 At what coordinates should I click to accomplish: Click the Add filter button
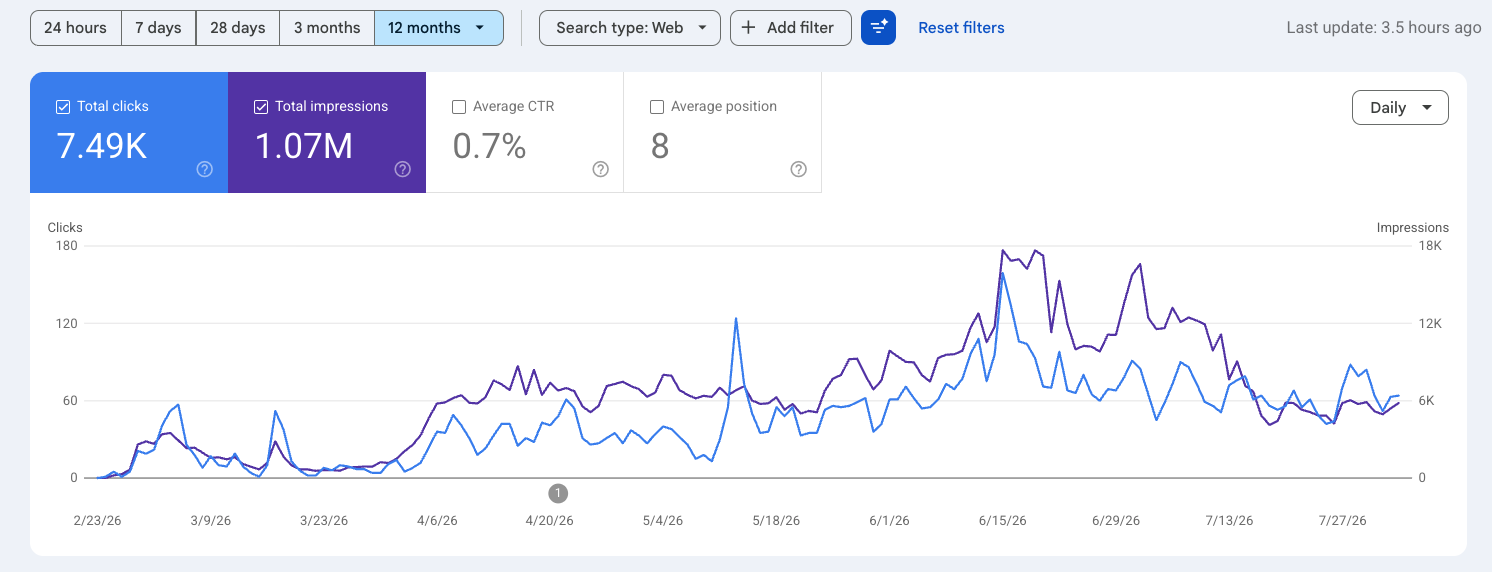click(x=791, y=28)
